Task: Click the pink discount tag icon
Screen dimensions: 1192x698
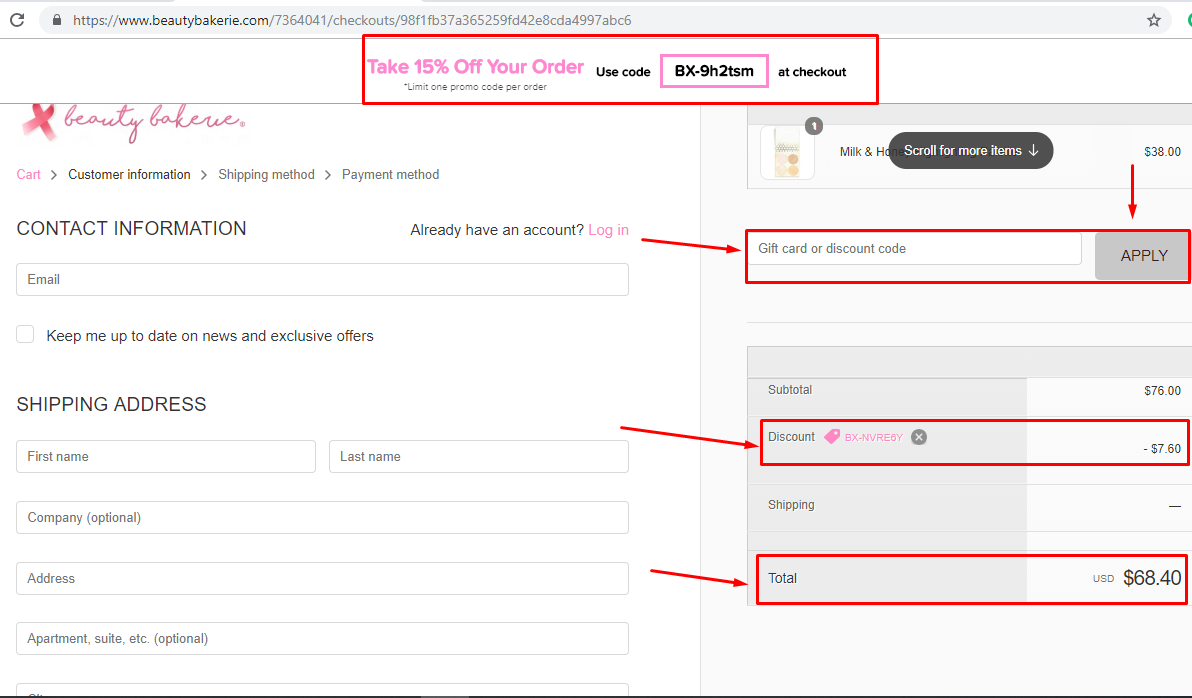Action: (x=832, y=436)
